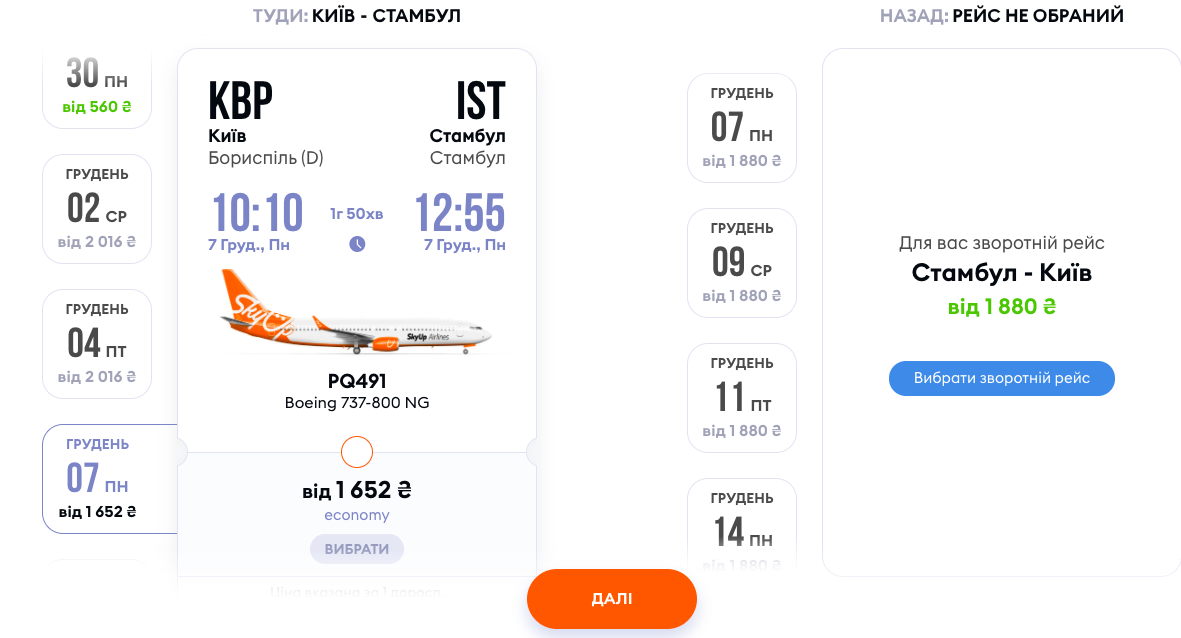Click the SkyUp Boeing airplane image
Image resolution: width=1181 pixels, height=638 pixels.
tap(356, 313)
